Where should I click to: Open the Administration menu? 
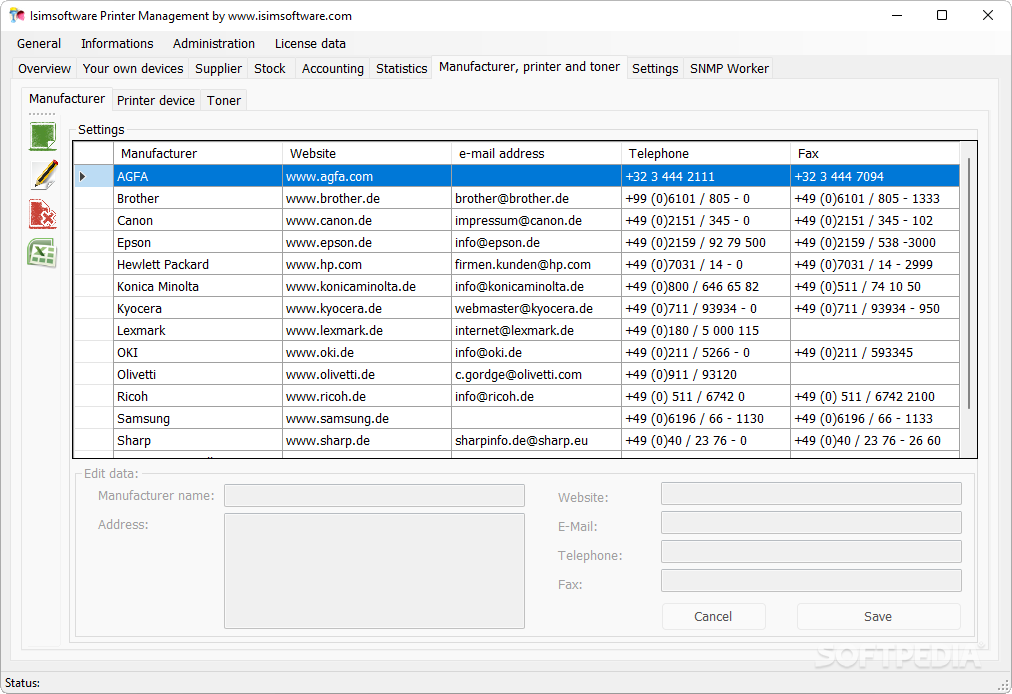click(214, 43)
